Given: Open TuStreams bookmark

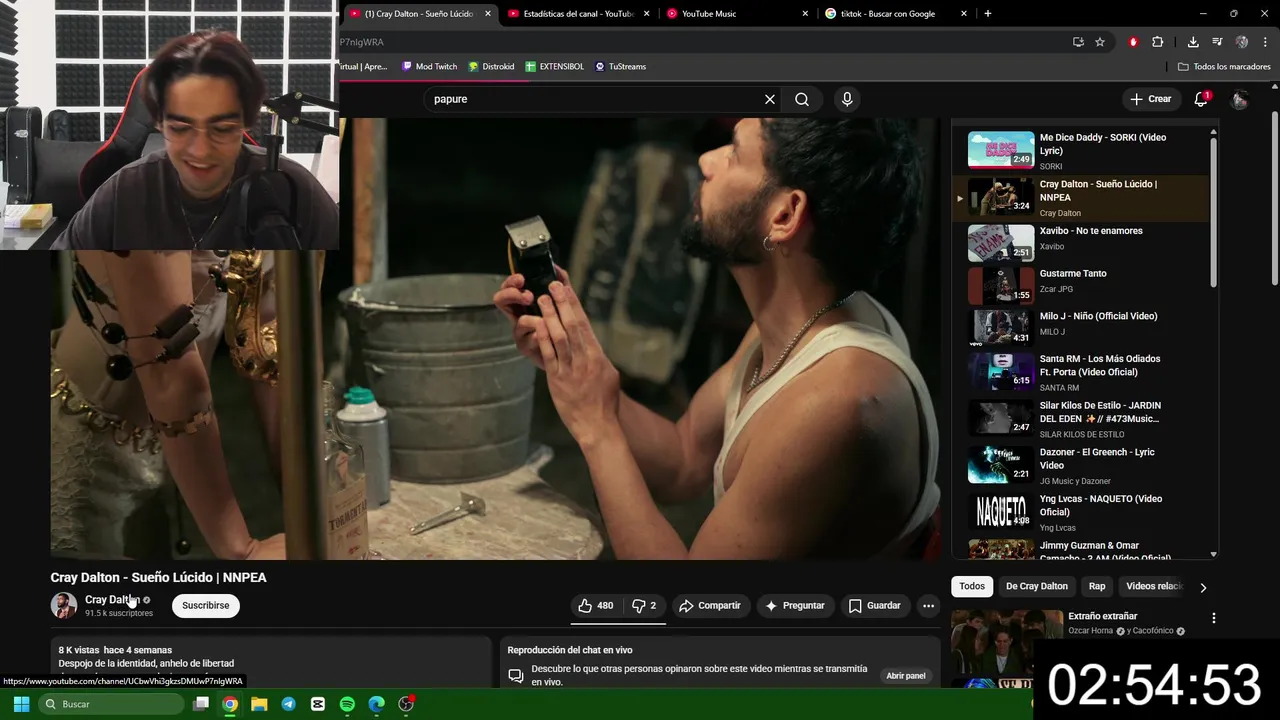Looking at the screenshot, I should tap(620, 66).
